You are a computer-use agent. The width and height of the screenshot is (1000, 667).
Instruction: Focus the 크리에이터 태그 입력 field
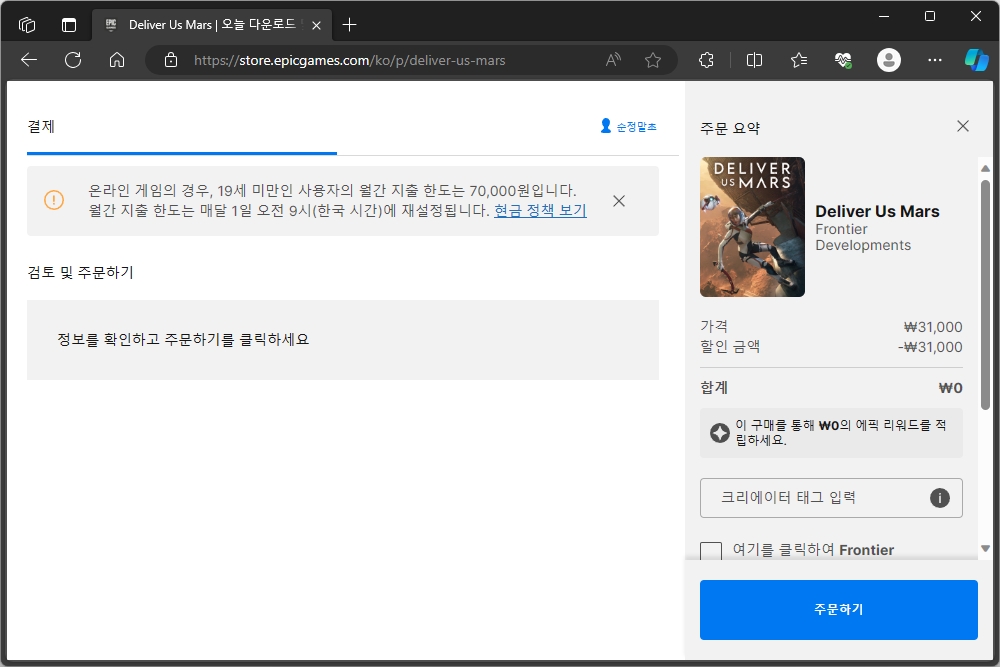pyautogui.click(x=831, y=498)
